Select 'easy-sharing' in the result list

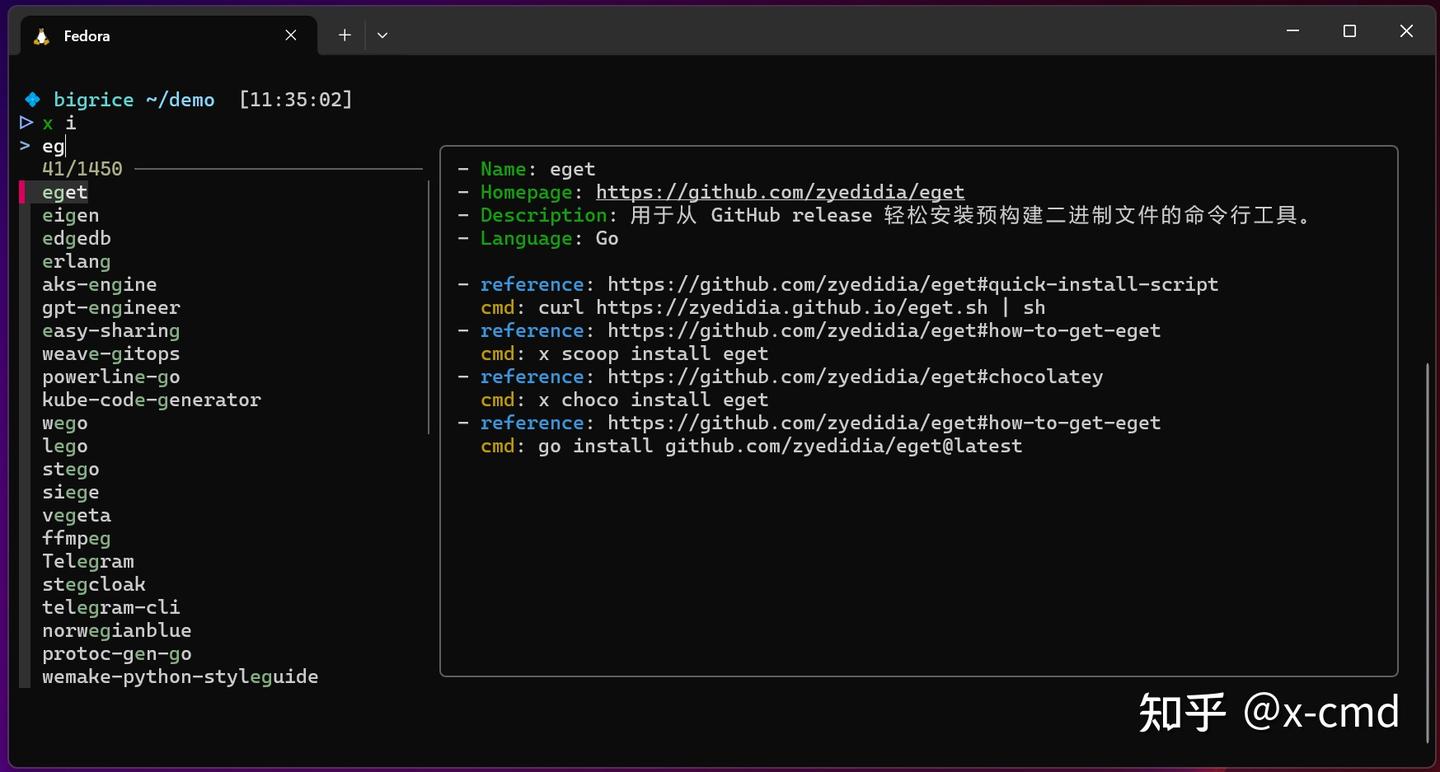click(x=111, y=330)
